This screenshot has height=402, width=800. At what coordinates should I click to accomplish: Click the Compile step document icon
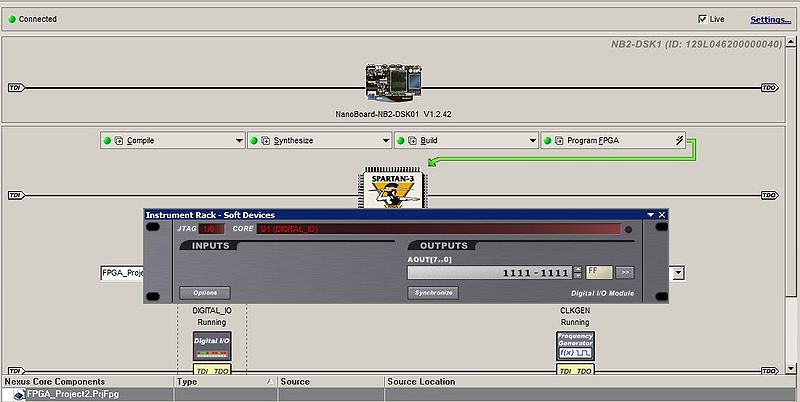(x=120, y=141)
